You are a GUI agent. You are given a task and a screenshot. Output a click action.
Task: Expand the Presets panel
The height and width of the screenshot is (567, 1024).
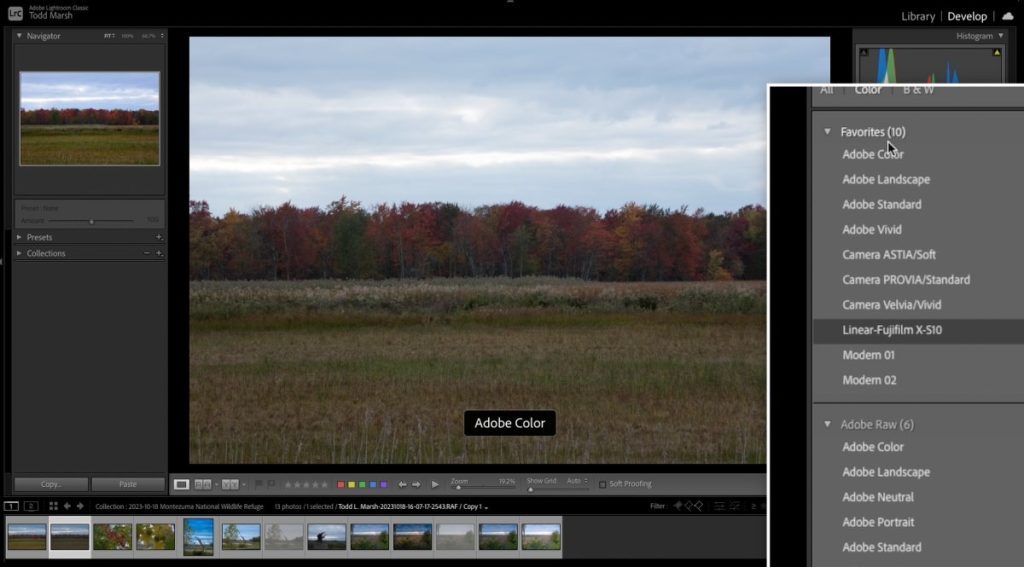(19, 237)
